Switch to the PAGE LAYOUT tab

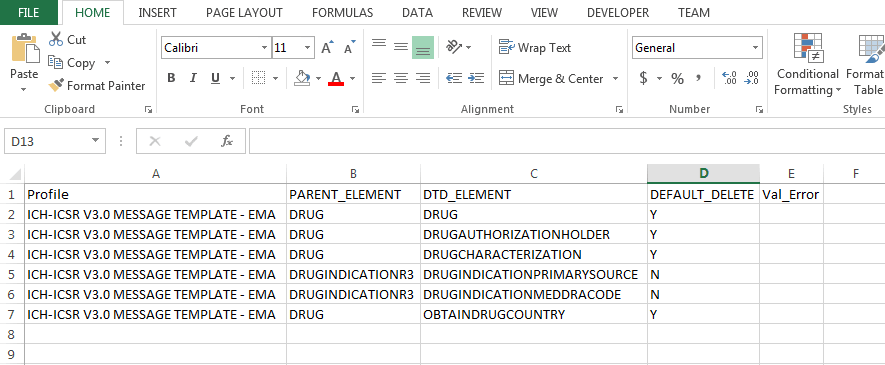244,12
